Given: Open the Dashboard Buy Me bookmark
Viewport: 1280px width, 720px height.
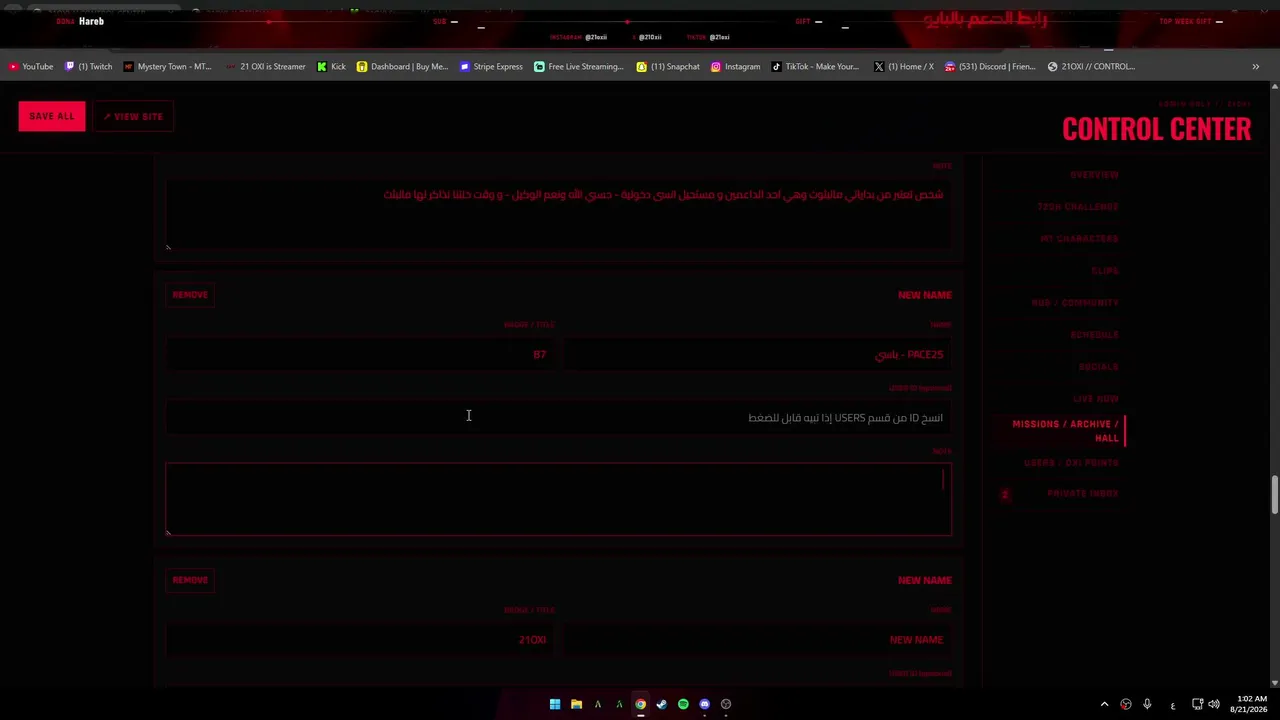Looking at the screenshot, I should (402, 67).
